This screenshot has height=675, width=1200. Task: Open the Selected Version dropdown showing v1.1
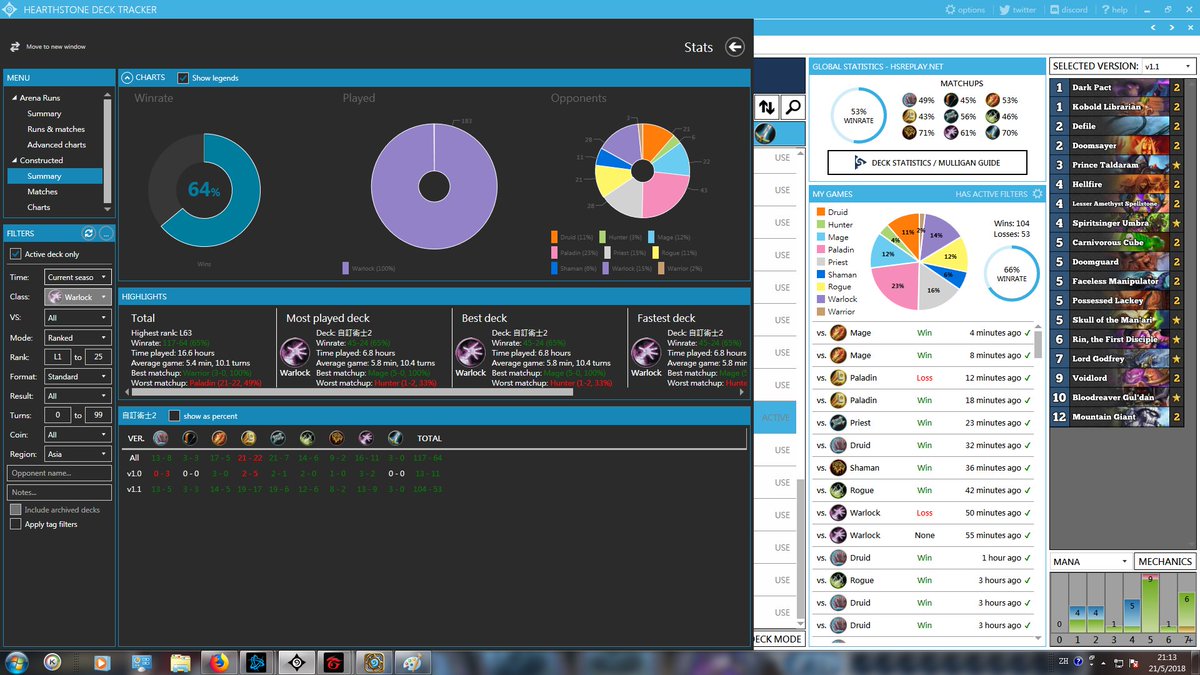pos(1168,66)
